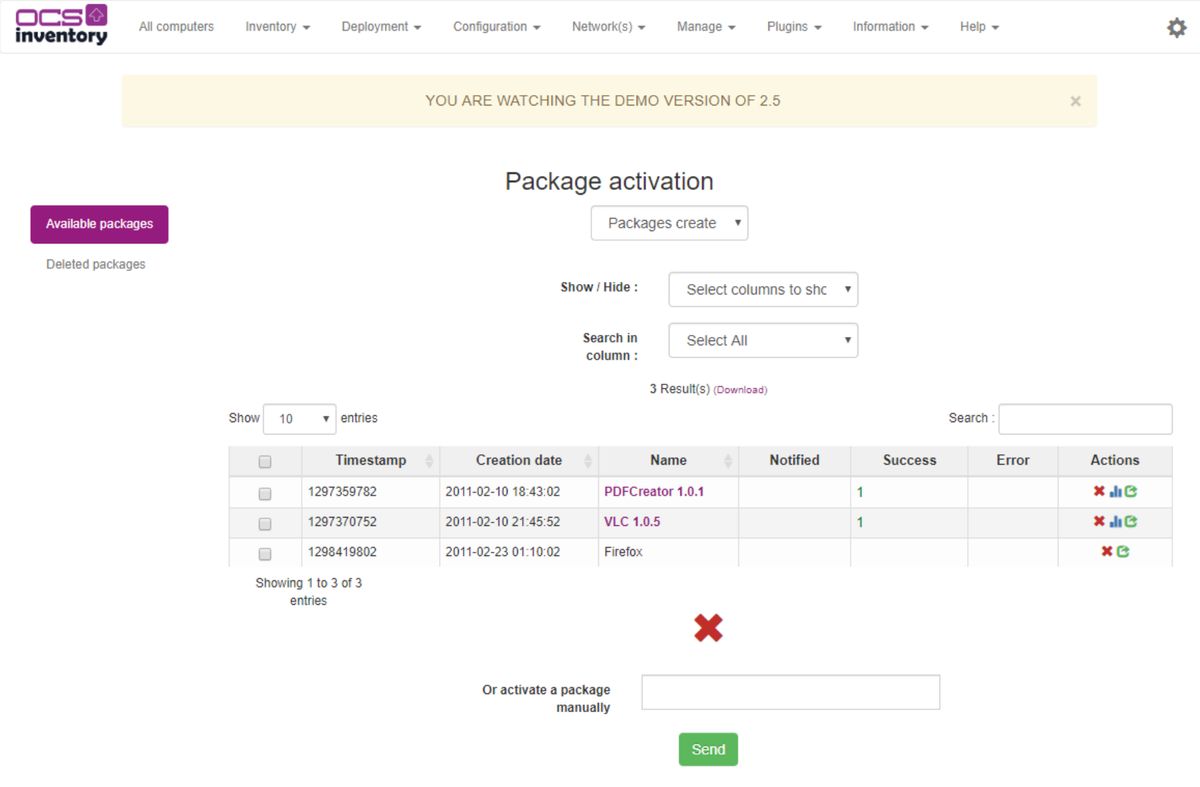Sort the table by Creation date column
The width and height of the screenshot is (1200, 787).
[x=518, y=460]
